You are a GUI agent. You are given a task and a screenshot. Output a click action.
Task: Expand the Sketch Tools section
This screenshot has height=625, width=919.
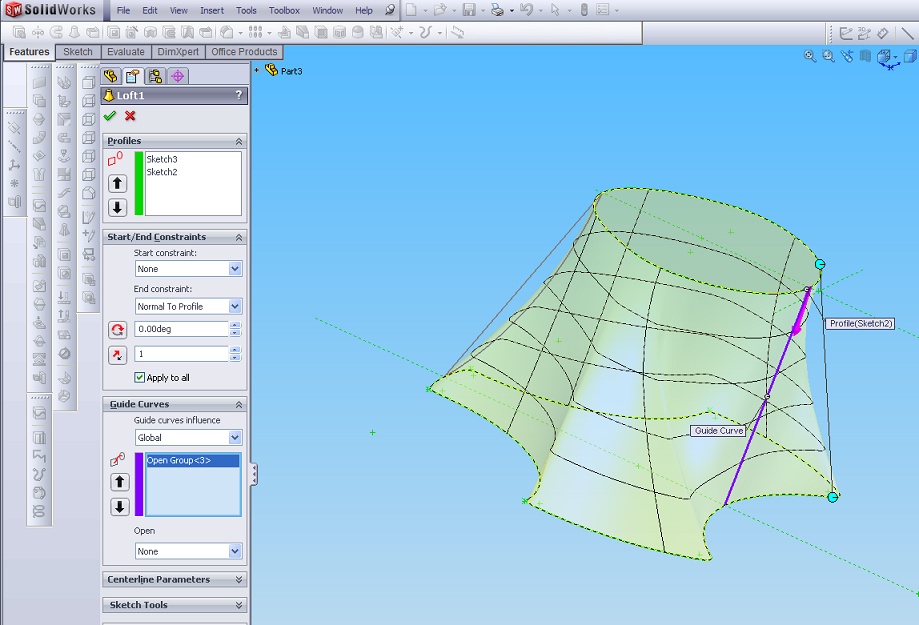point(239,604)
